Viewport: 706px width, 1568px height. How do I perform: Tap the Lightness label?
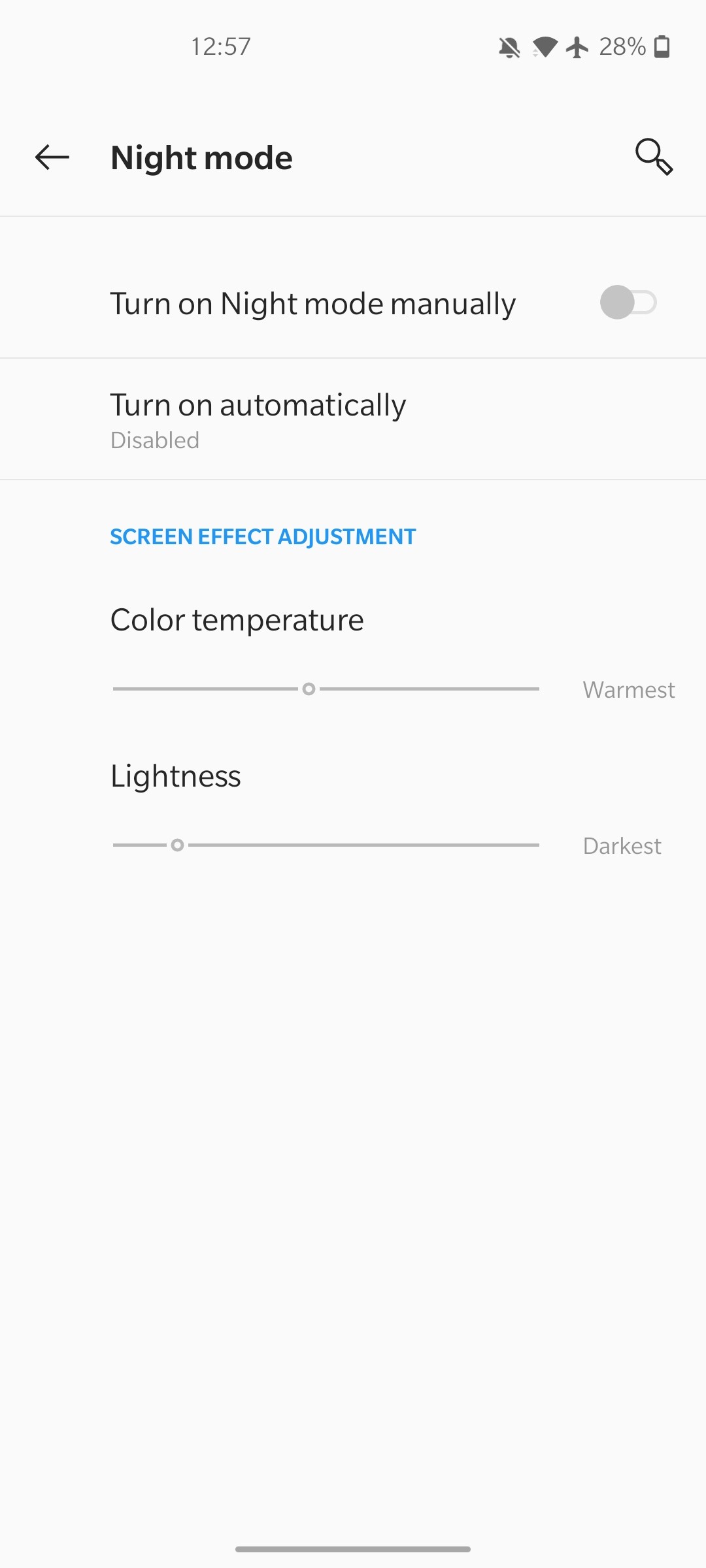coord(175,776)
